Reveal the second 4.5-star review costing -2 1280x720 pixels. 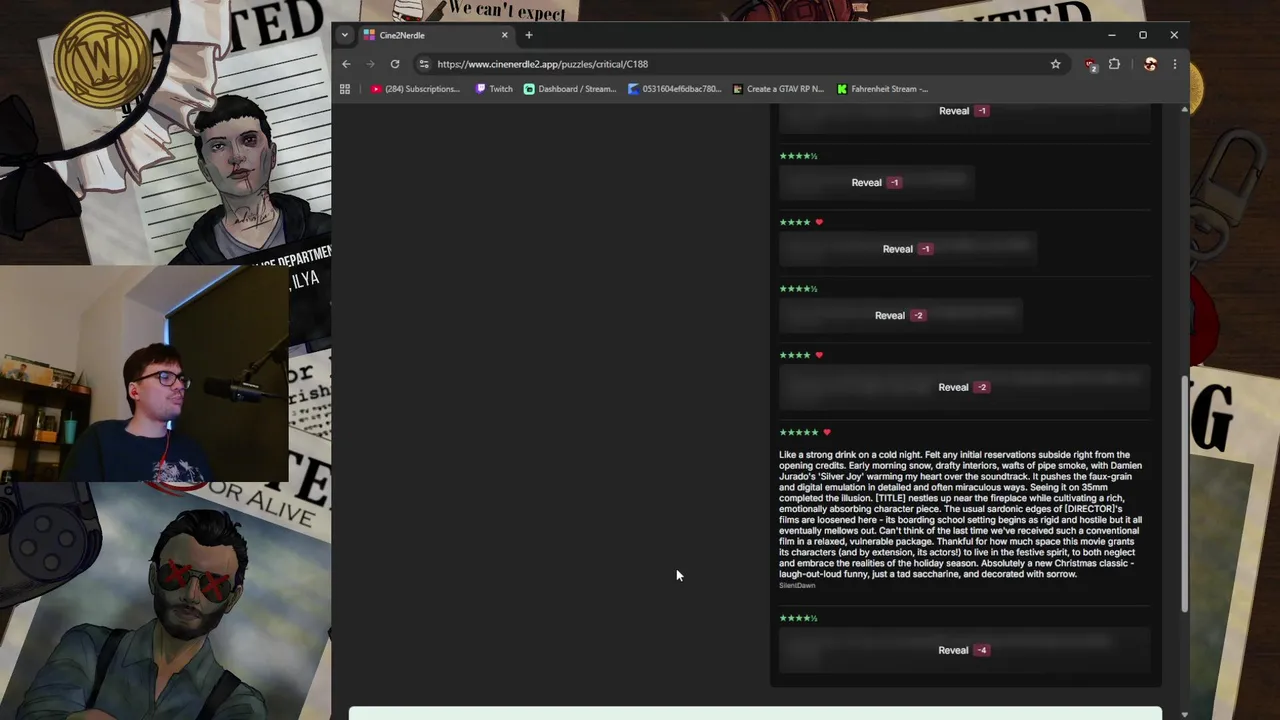point(900,315)
